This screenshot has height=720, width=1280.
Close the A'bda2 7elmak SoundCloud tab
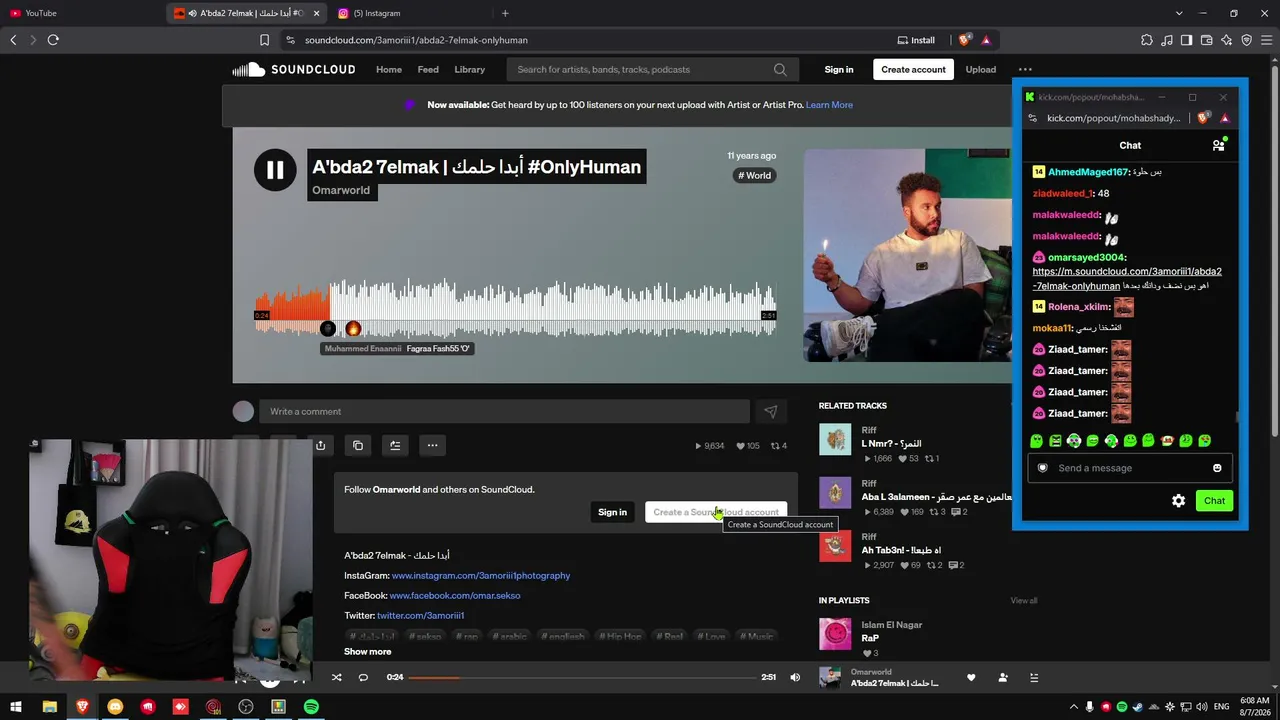coord(317,13)
